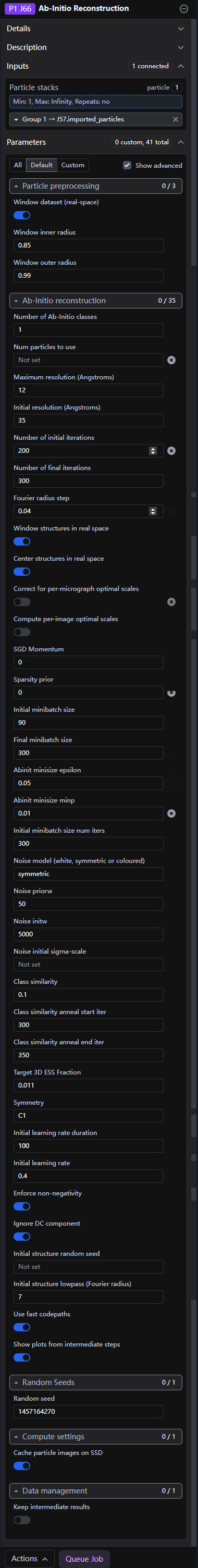Viewport: 198px width, 1568px height.
Task: Uncheck the Show advanced checkbox
Action: [127, 166]
